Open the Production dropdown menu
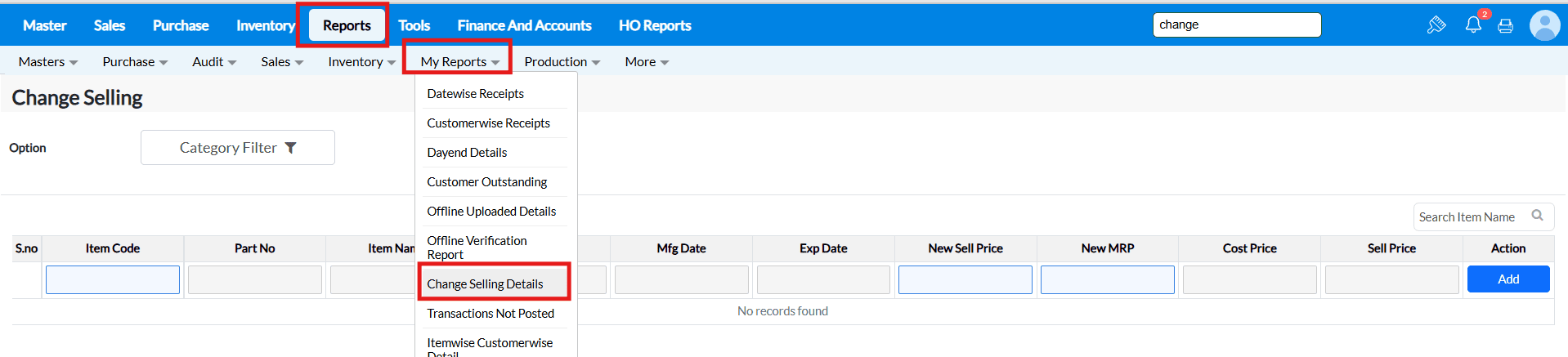The width and height of the screenshot is (1568, 357). [562, 62]
